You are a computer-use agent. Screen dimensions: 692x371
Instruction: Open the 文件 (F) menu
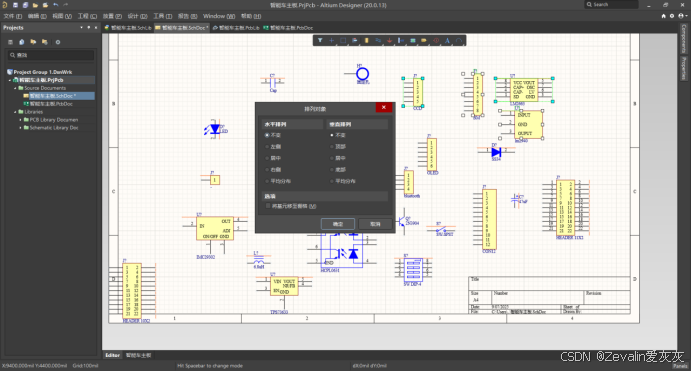(x=12, y=16)
